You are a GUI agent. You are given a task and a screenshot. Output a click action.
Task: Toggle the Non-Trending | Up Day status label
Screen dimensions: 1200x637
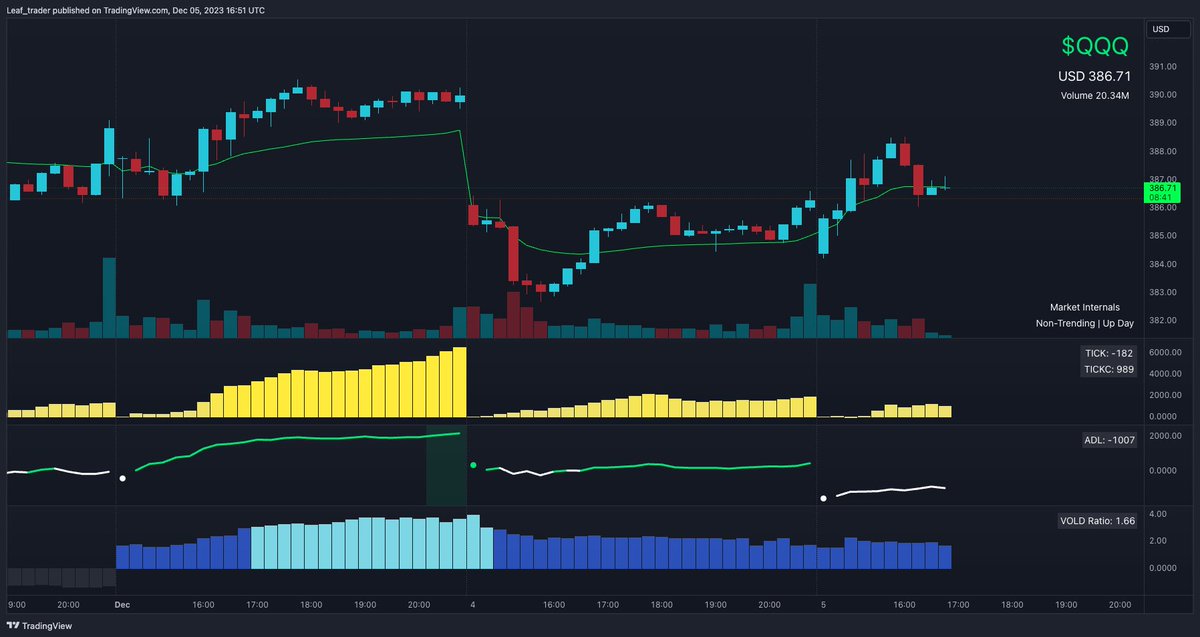point(1085,323)
